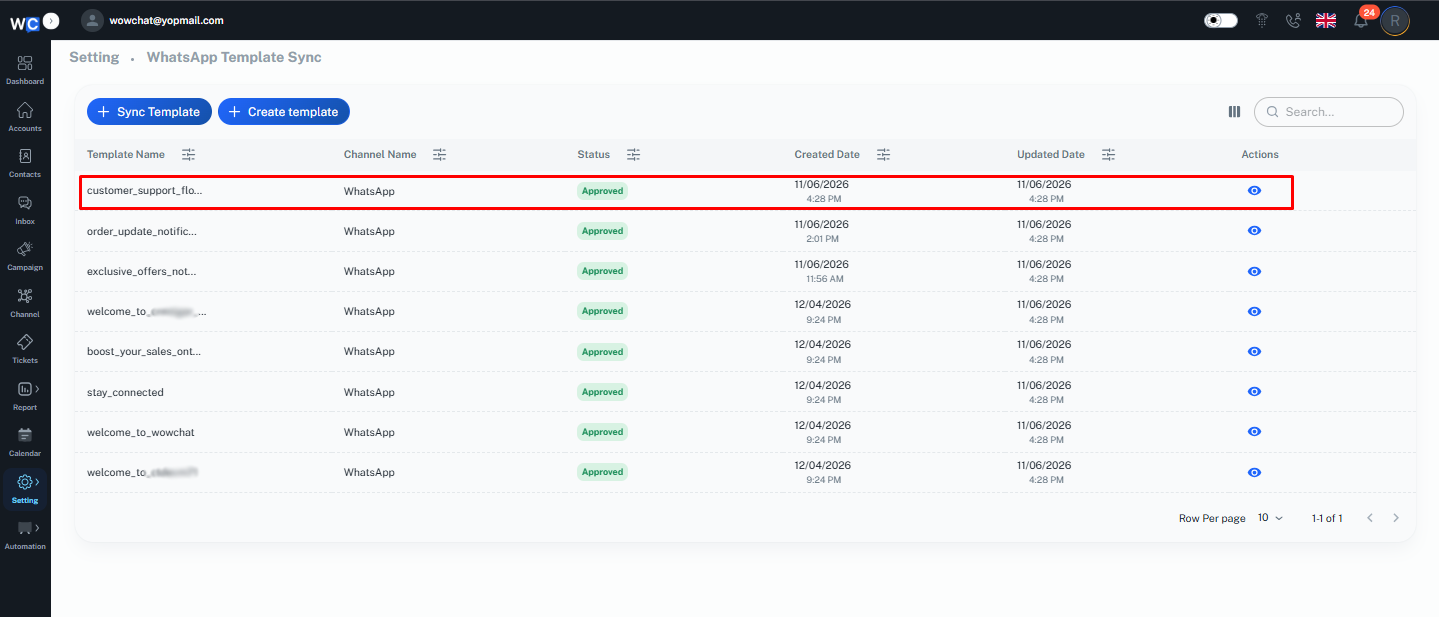Select Dashboard in the sidebar menu

point(25,69)
